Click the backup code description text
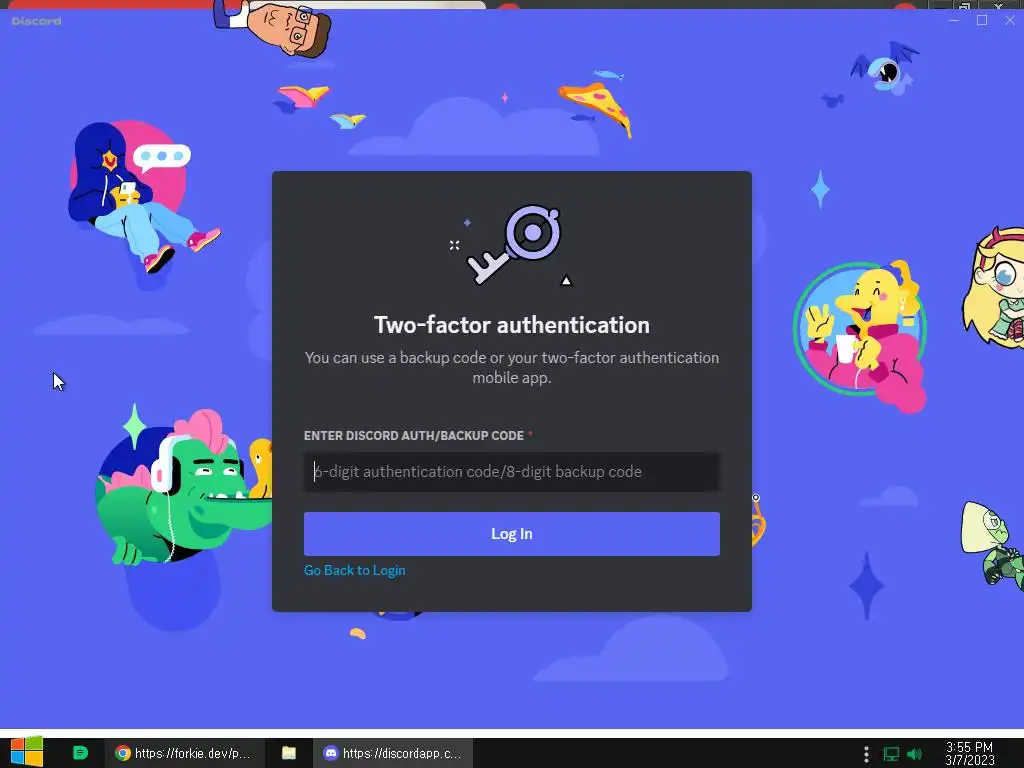The image size is (1024, 768). point(511,367)
